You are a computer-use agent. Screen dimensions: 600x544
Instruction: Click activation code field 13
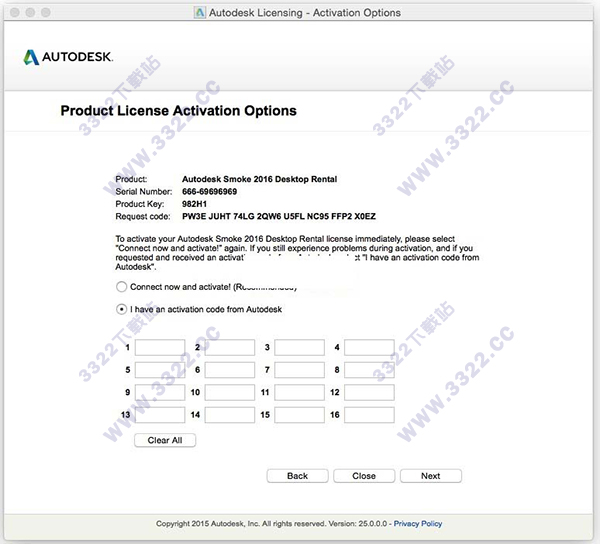pos(160,415)
